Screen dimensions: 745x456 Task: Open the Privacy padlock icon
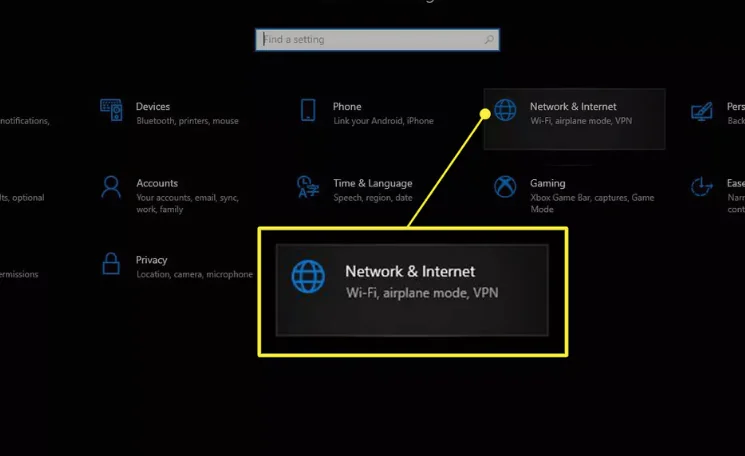pos(111,264)
